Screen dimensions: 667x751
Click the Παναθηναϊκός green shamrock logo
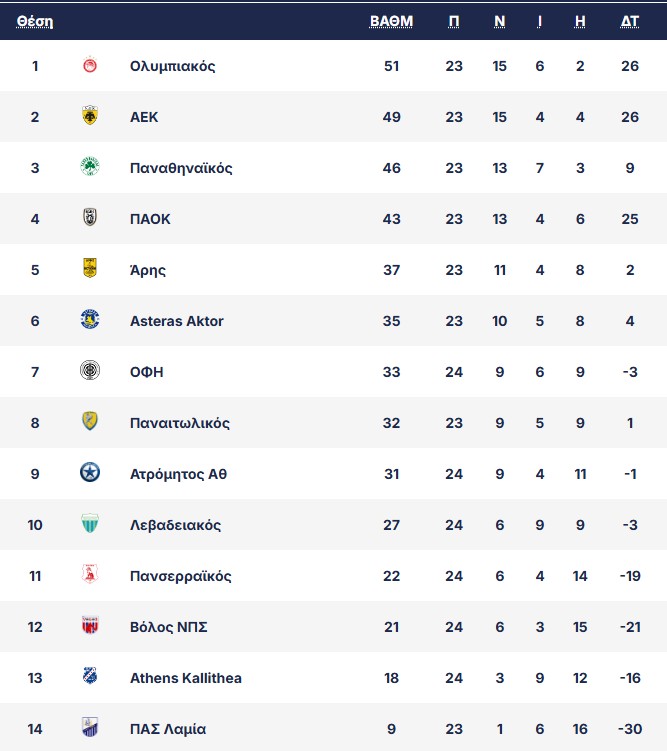[x=90, y=168]
